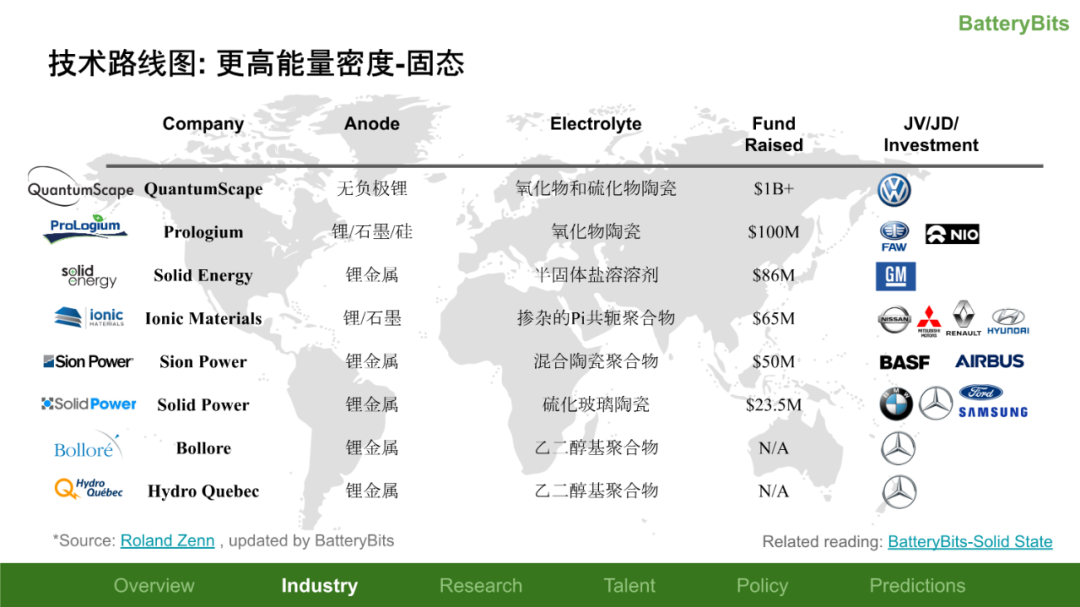Image resolution: width=1080 pixels, height=607 pixels.
Task: Click the 锂/石墨/硅 anode cell
Action: (x=372, y=232)
